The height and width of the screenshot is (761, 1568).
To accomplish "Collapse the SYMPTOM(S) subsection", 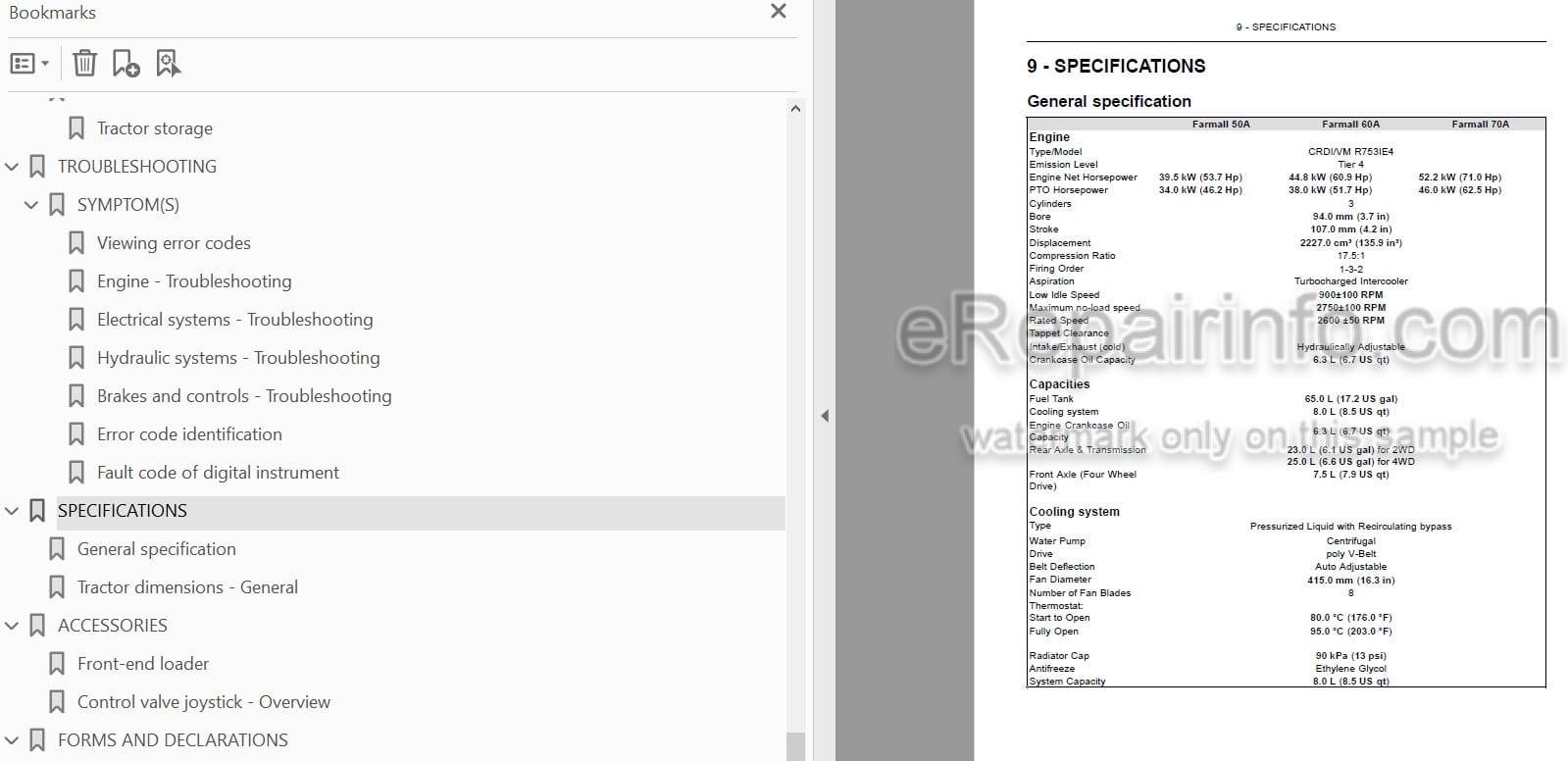I will point(31,205).
